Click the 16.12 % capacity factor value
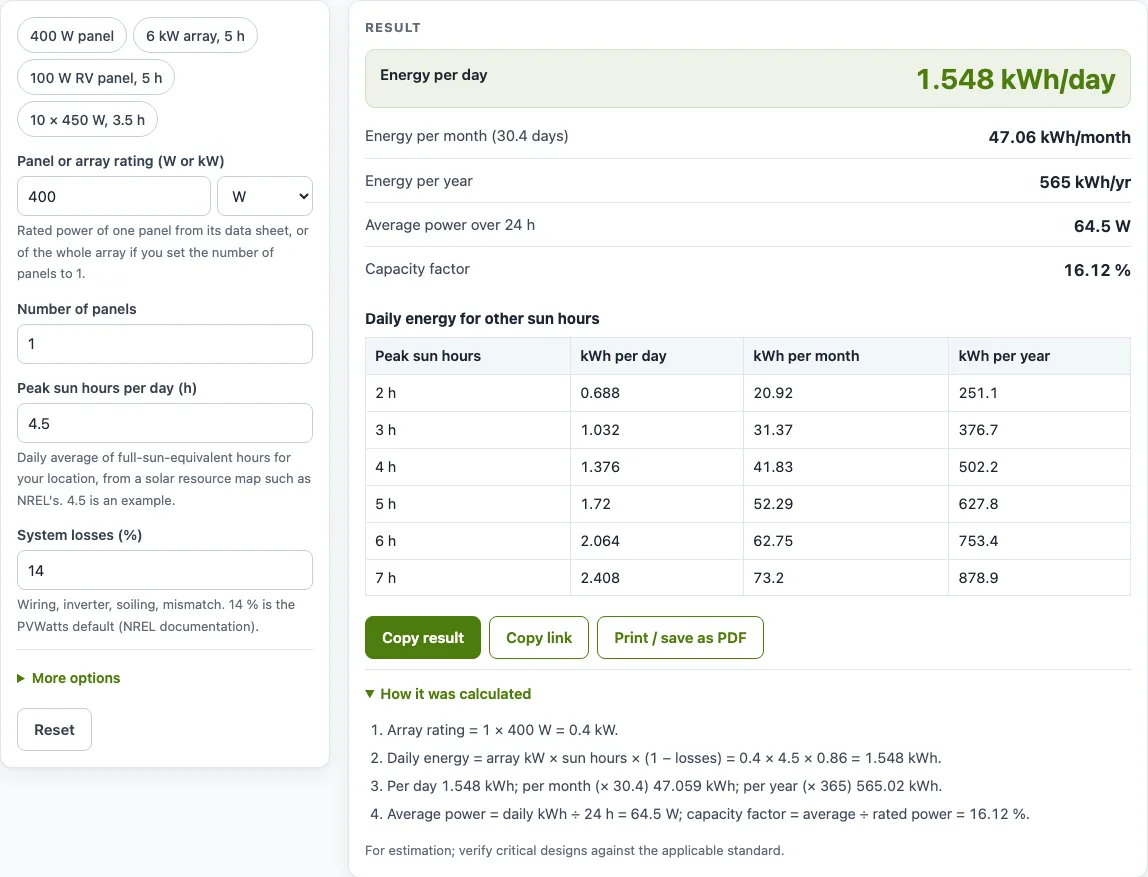The width and height of the screenshot is (1148, 877). point(1097,270)
